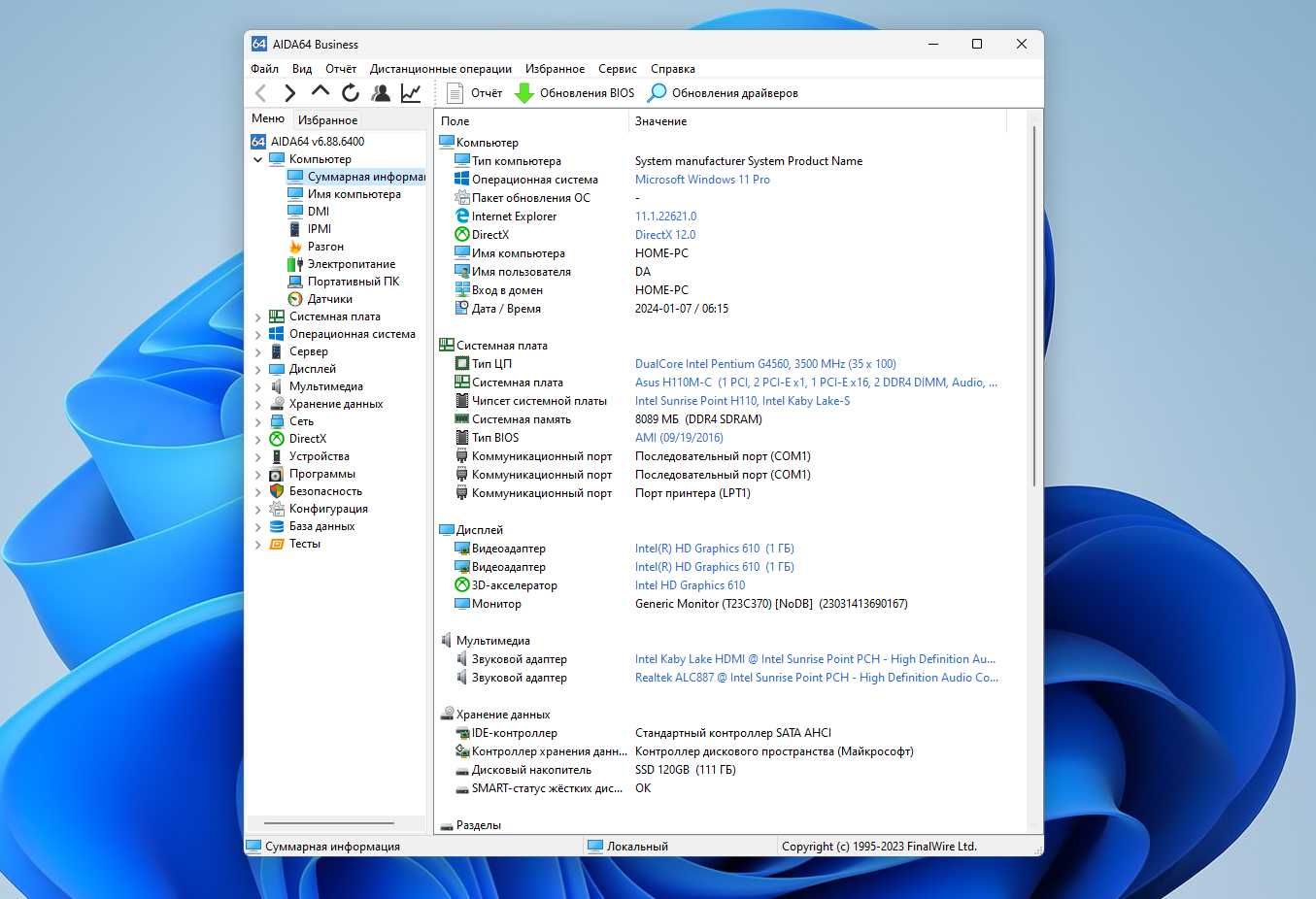Switch to the Избранное sidebar tab
The width and height of the screenshot is (1316, 899).
[x=327, y=120]
